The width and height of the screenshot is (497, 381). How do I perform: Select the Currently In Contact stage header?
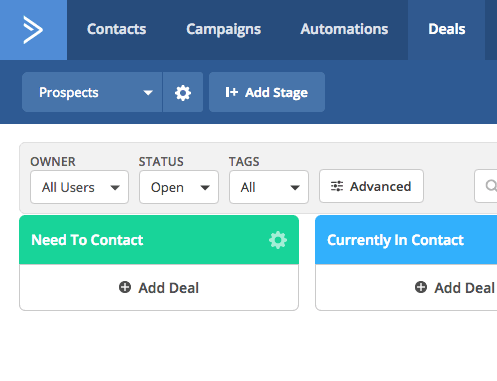coord(406,240)
